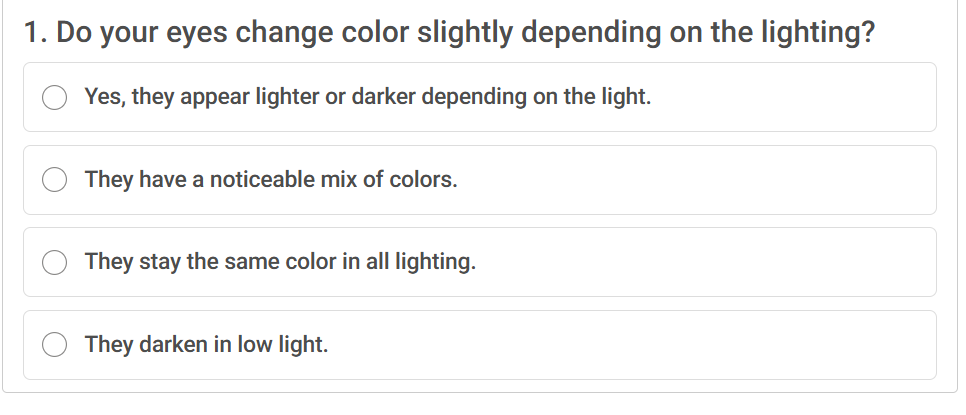
Task: Click the label text 'They darken in low light.'
Action: [206, 345]
